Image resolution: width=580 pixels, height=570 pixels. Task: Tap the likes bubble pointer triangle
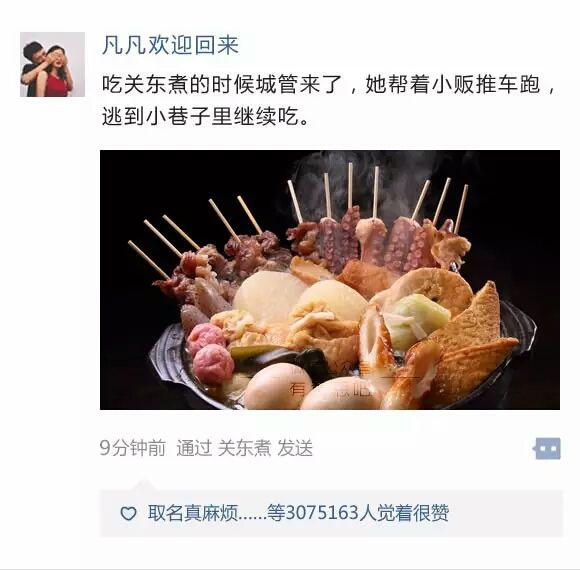click(x=144, y=485)
